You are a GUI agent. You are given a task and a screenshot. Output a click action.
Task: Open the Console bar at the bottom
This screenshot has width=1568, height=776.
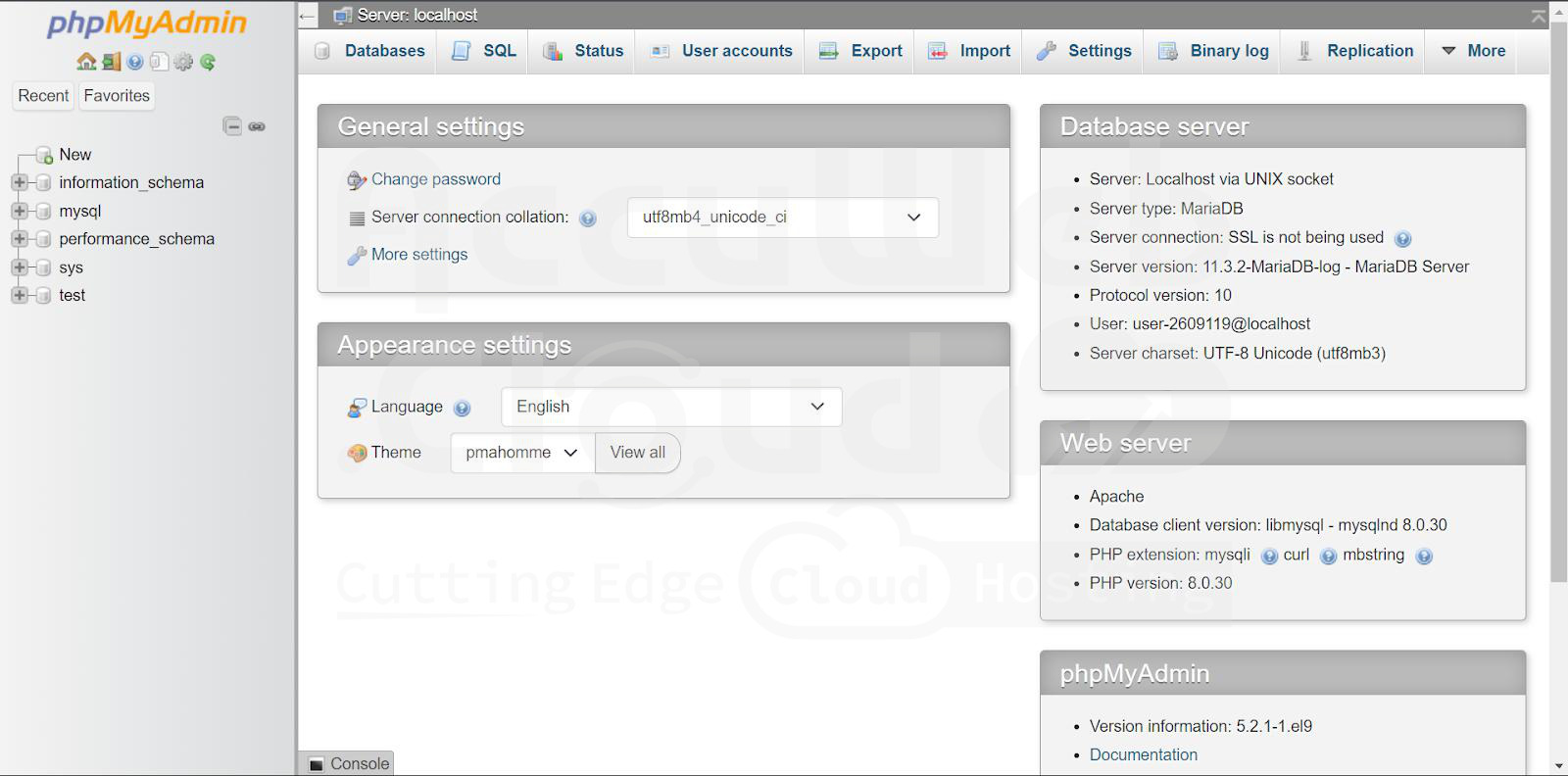348,763
